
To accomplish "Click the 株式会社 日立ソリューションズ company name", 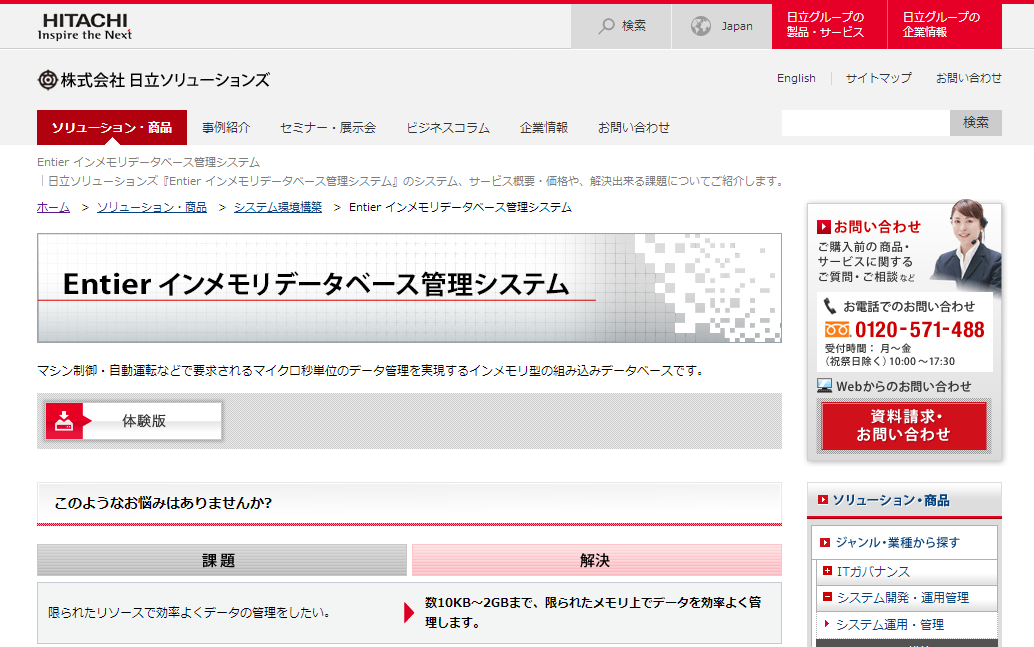I will click(x=165, y=80).
